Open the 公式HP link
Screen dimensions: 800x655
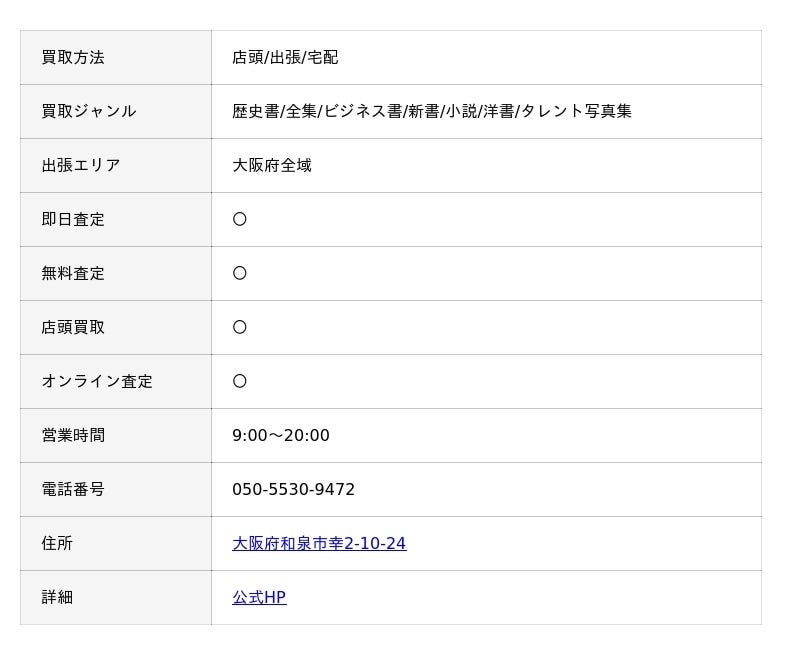(x=259, y=597)
